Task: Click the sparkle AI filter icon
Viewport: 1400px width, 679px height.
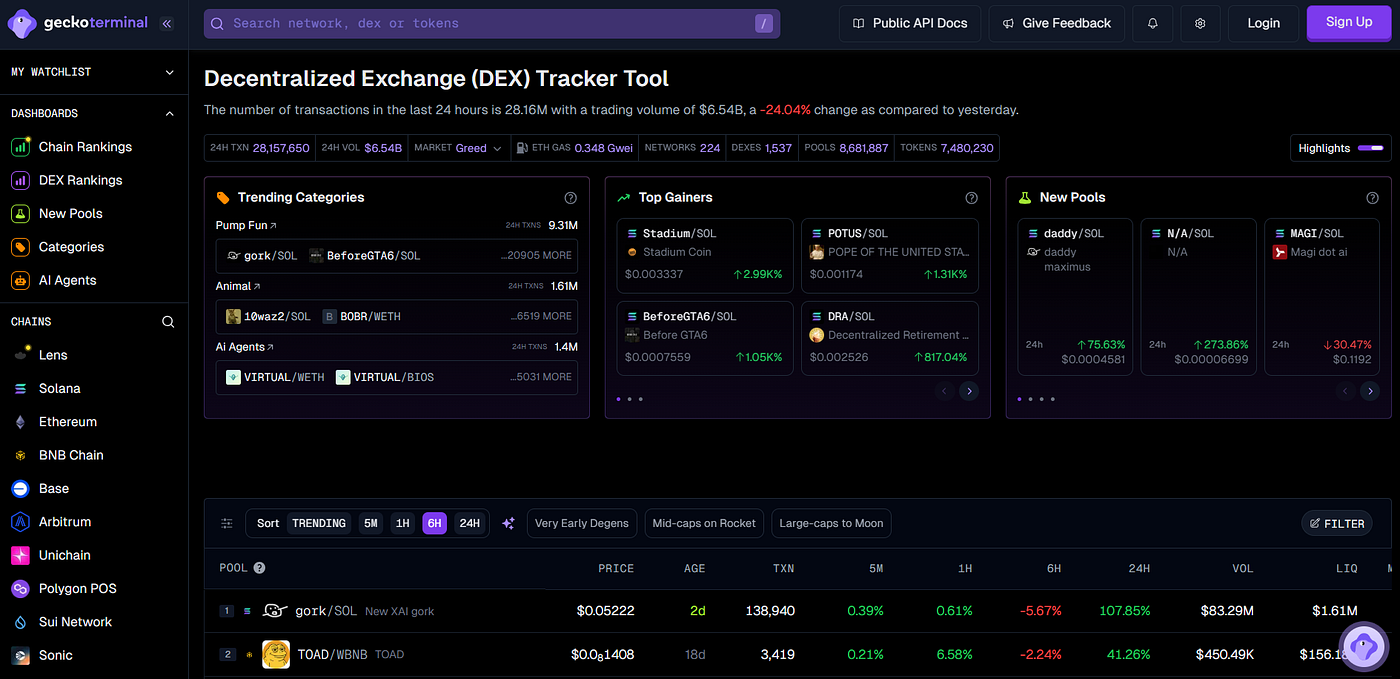Action: (x=508, y=523)
